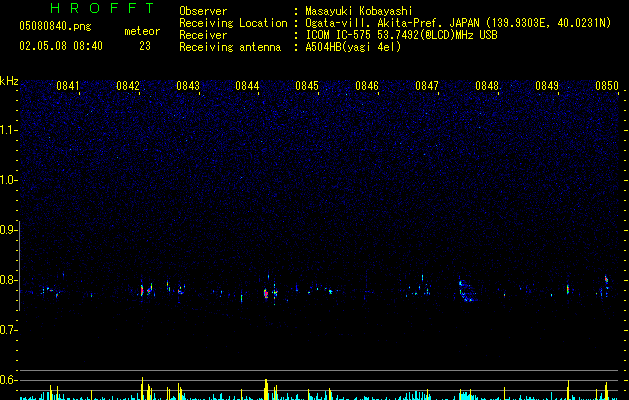Screen dimensions: 629x400
Task: Click the meteor echo between 0844 and 0845
Action: (x=266, y=294)
